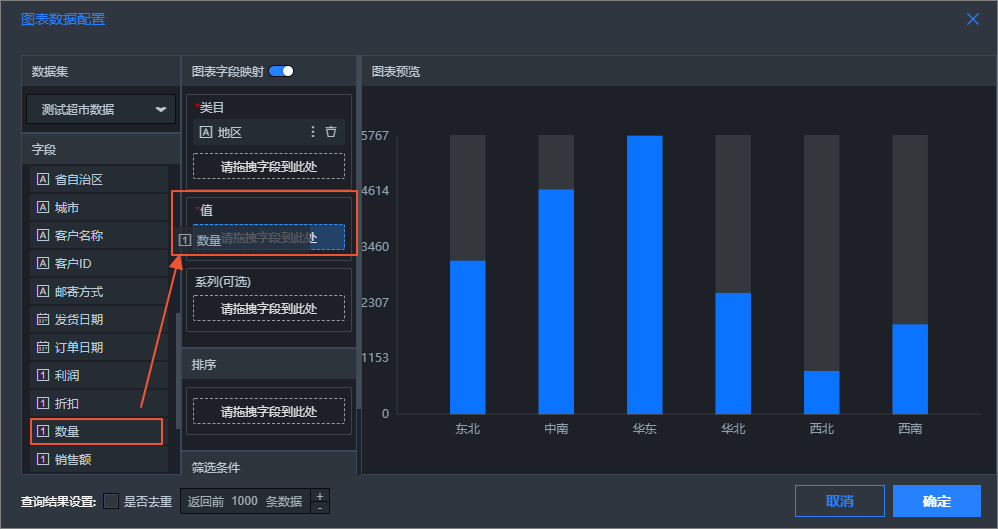Increase returned rows with plus stepper

pos(320,496)
